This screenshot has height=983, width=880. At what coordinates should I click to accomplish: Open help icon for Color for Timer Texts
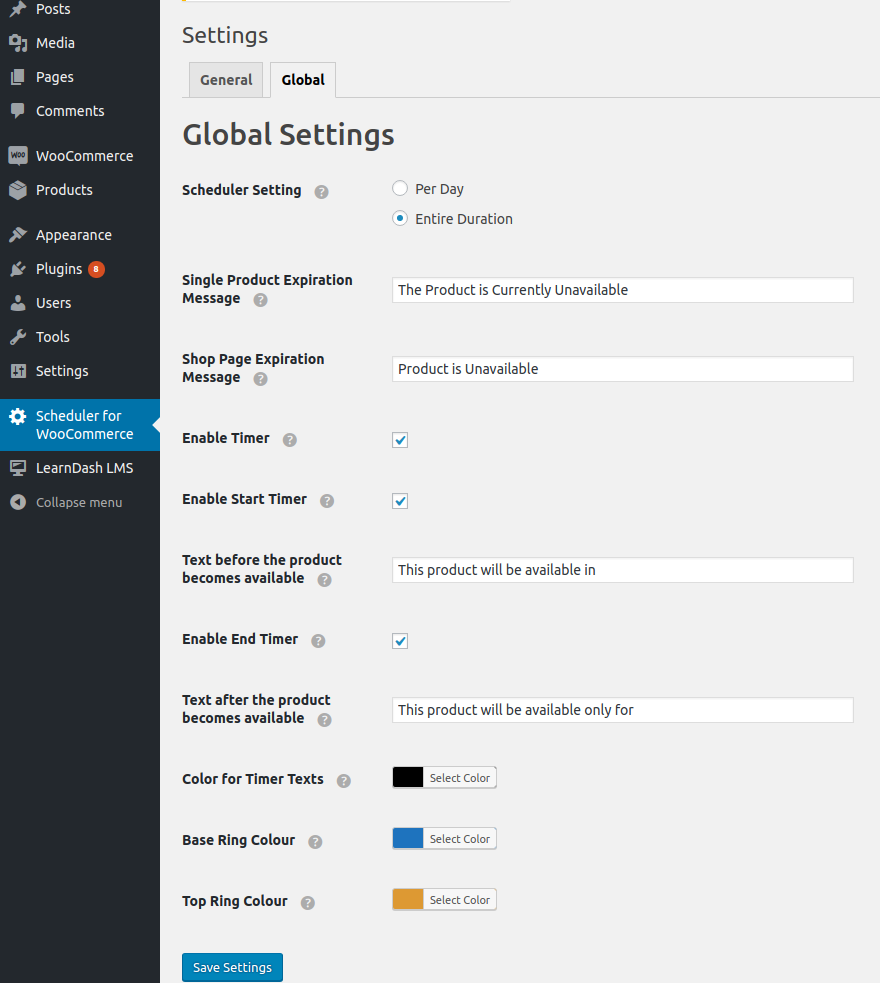[x=344, y=781]
